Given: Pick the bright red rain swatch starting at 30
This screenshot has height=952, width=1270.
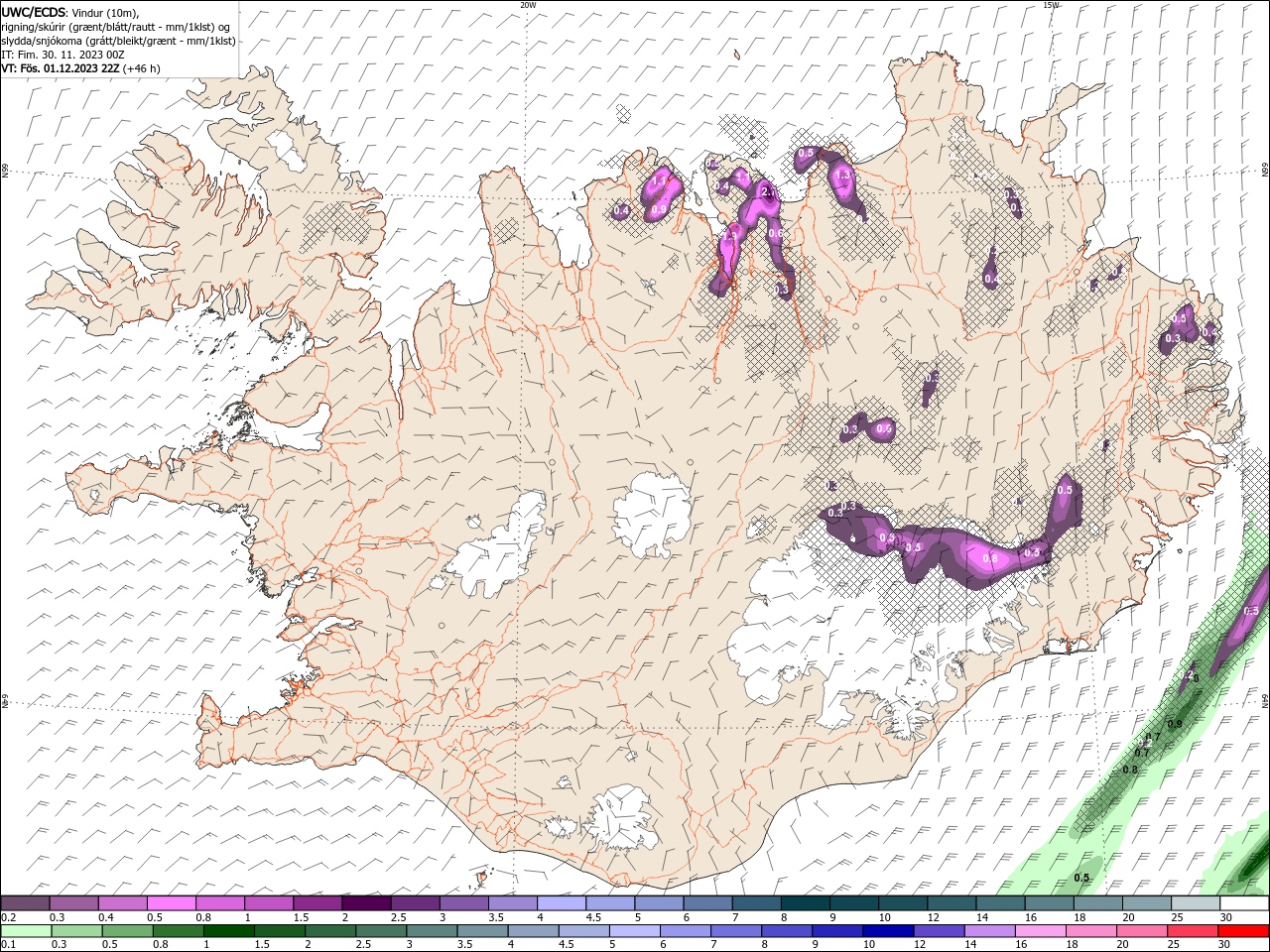Looking at the screenshot, I should (x=1244, y=930).
